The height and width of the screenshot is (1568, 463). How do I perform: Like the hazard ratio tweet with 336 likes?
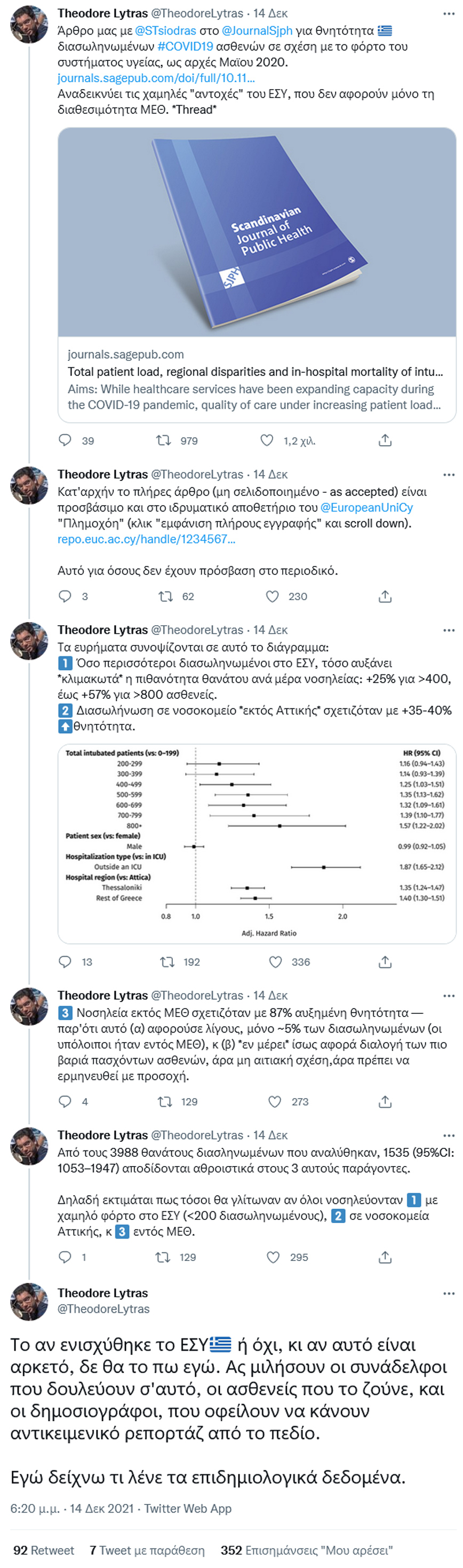coord(276,962)
